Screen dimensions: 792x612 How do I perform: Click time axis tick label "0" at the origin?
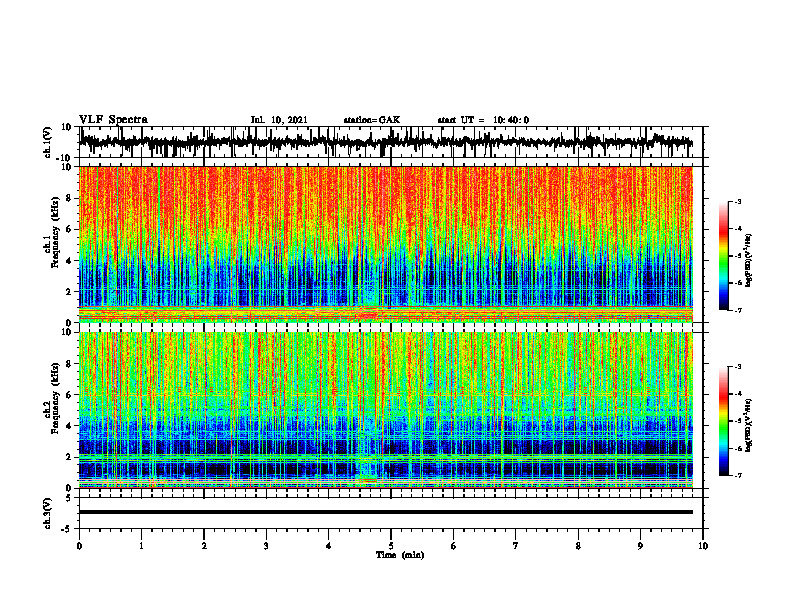(79, 546)
